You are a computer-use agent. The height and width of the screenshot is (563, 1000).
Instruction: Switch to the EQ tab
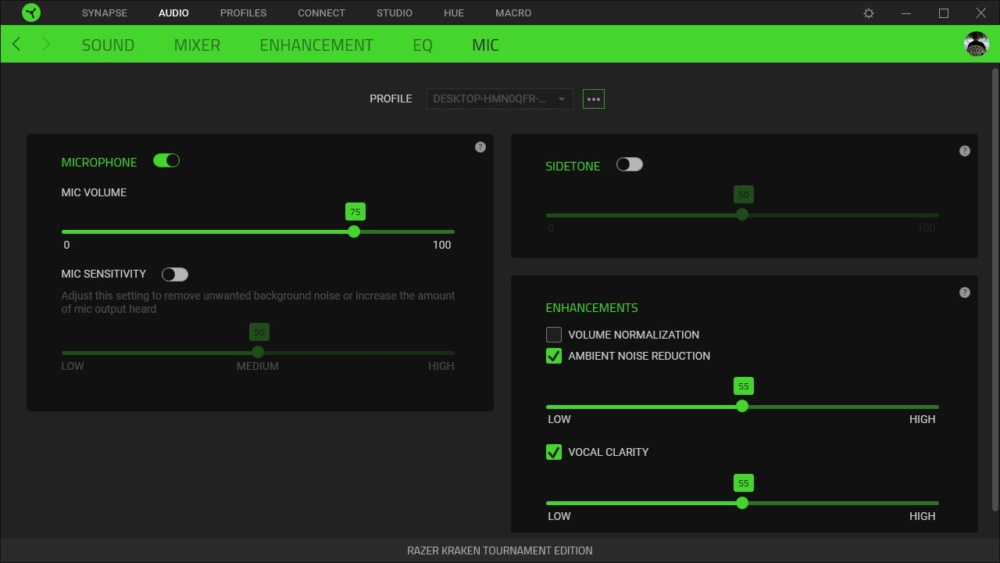pyautogui.click(x=422, y=45)
